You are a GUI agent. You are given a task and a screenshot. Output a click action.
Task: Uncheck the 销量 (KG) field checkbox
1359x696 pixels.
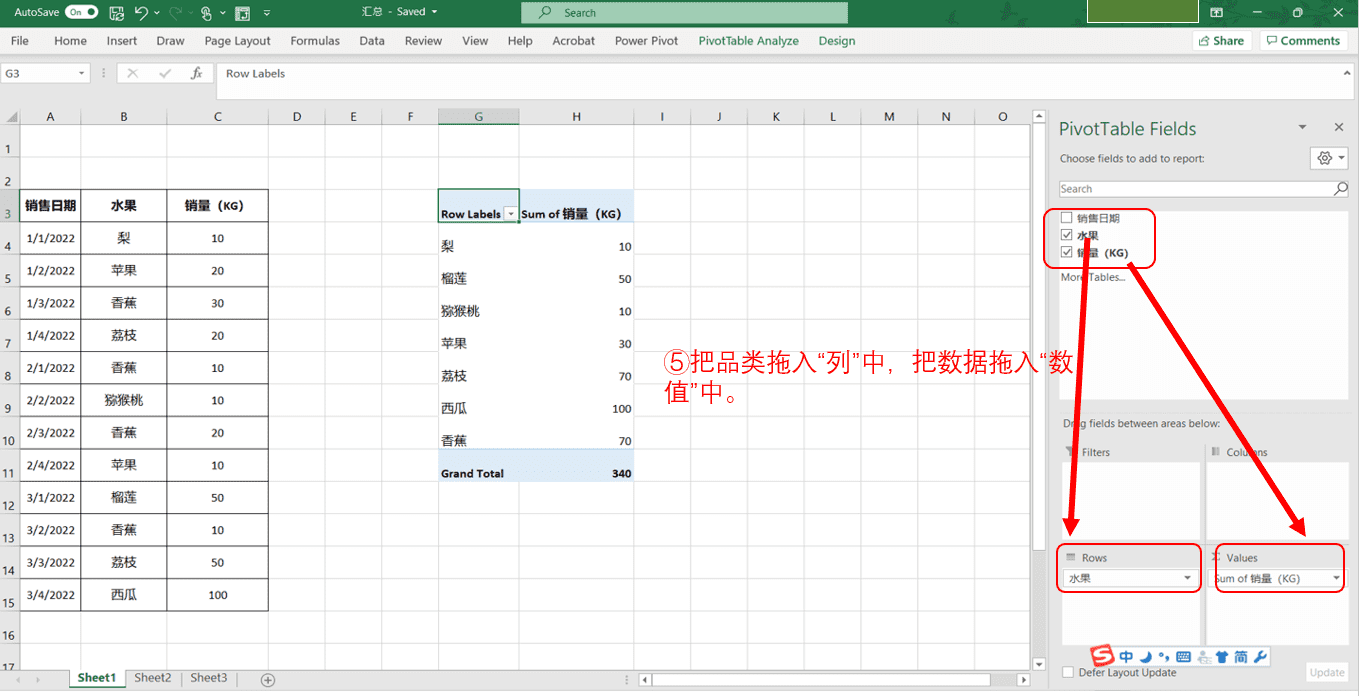tap(1067, 252)
